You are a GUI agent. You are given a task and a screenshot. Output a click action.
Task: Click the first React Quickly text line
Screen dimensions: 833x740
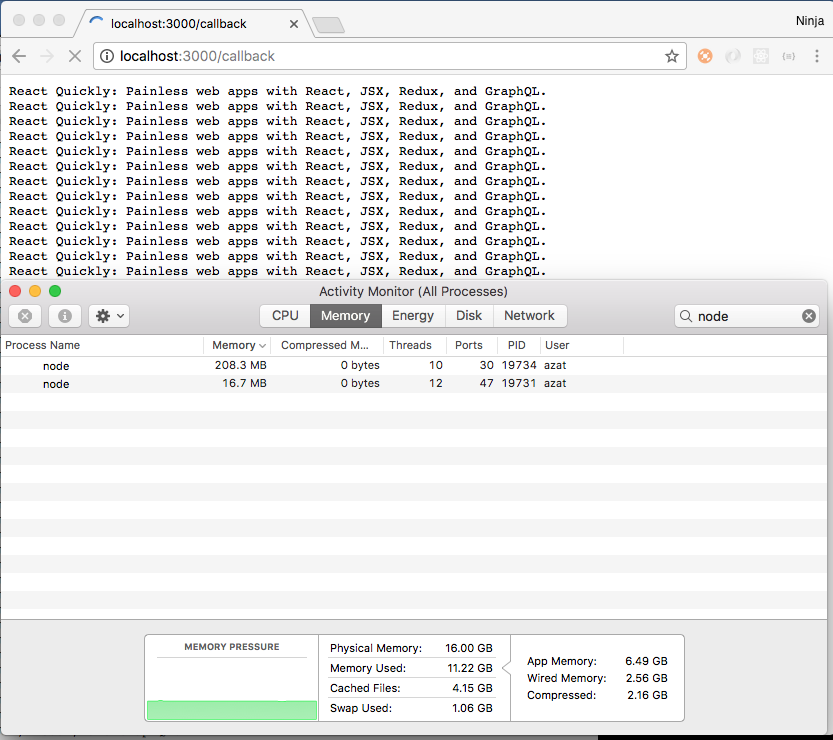click(277, 91)
